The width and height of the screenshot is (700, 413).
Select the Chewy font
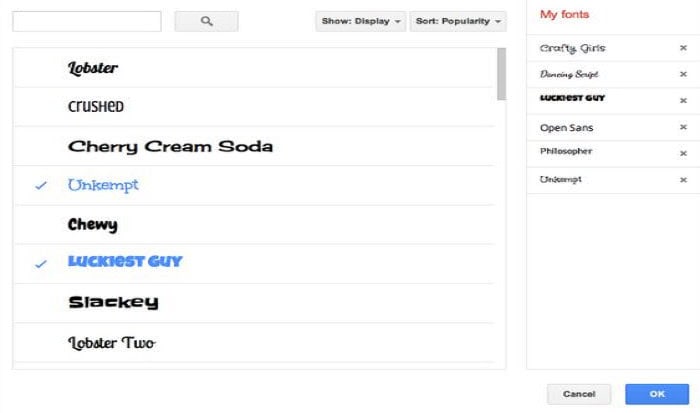[254, 225]
